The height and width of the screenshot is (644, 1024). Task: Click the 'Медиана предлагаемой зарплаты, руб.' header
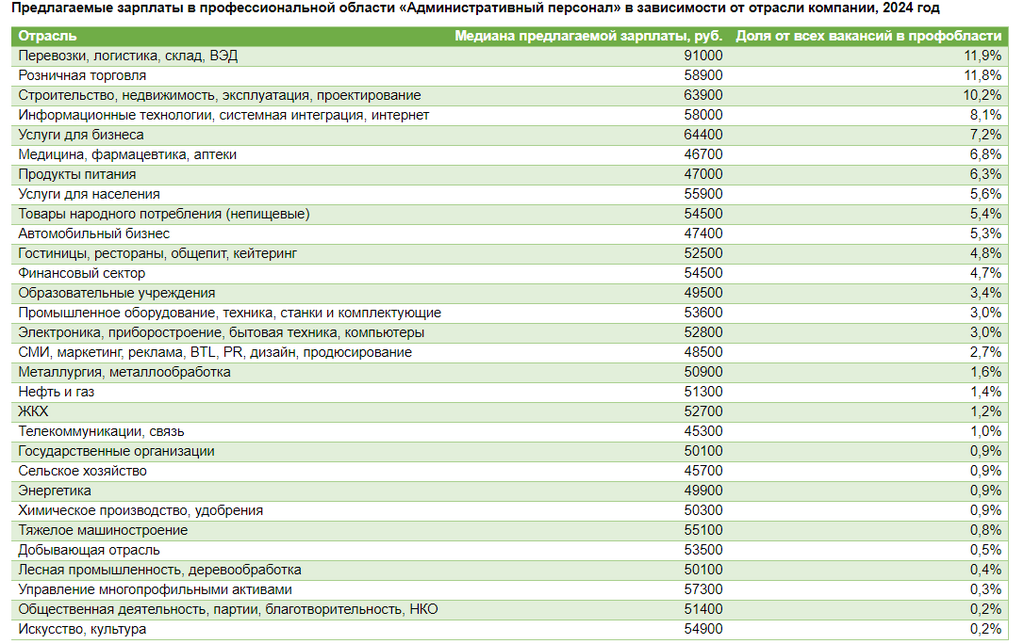[x=588, y=36]
